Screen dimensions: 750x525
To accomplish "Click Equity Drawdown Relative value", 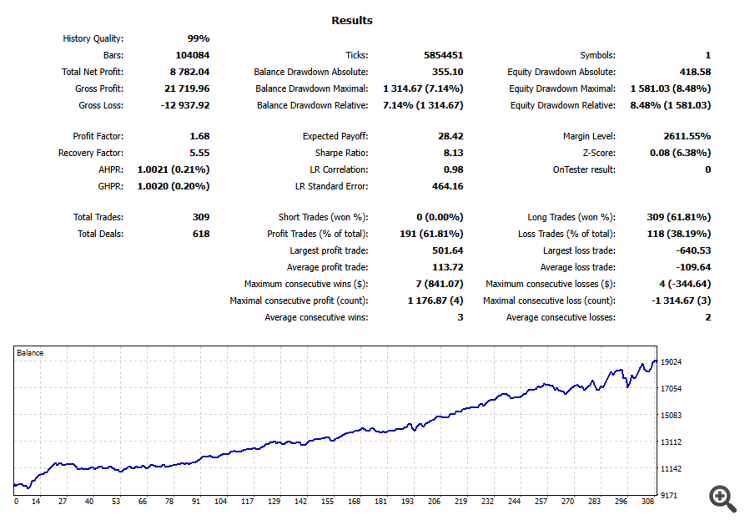I will coord(671,106).
